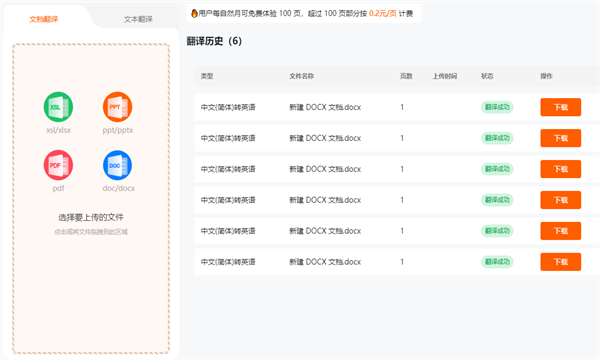600x360 pixels.
Task: Click the pdf label under the red icon
Action: pyautogui.click(x=58, y=188)
